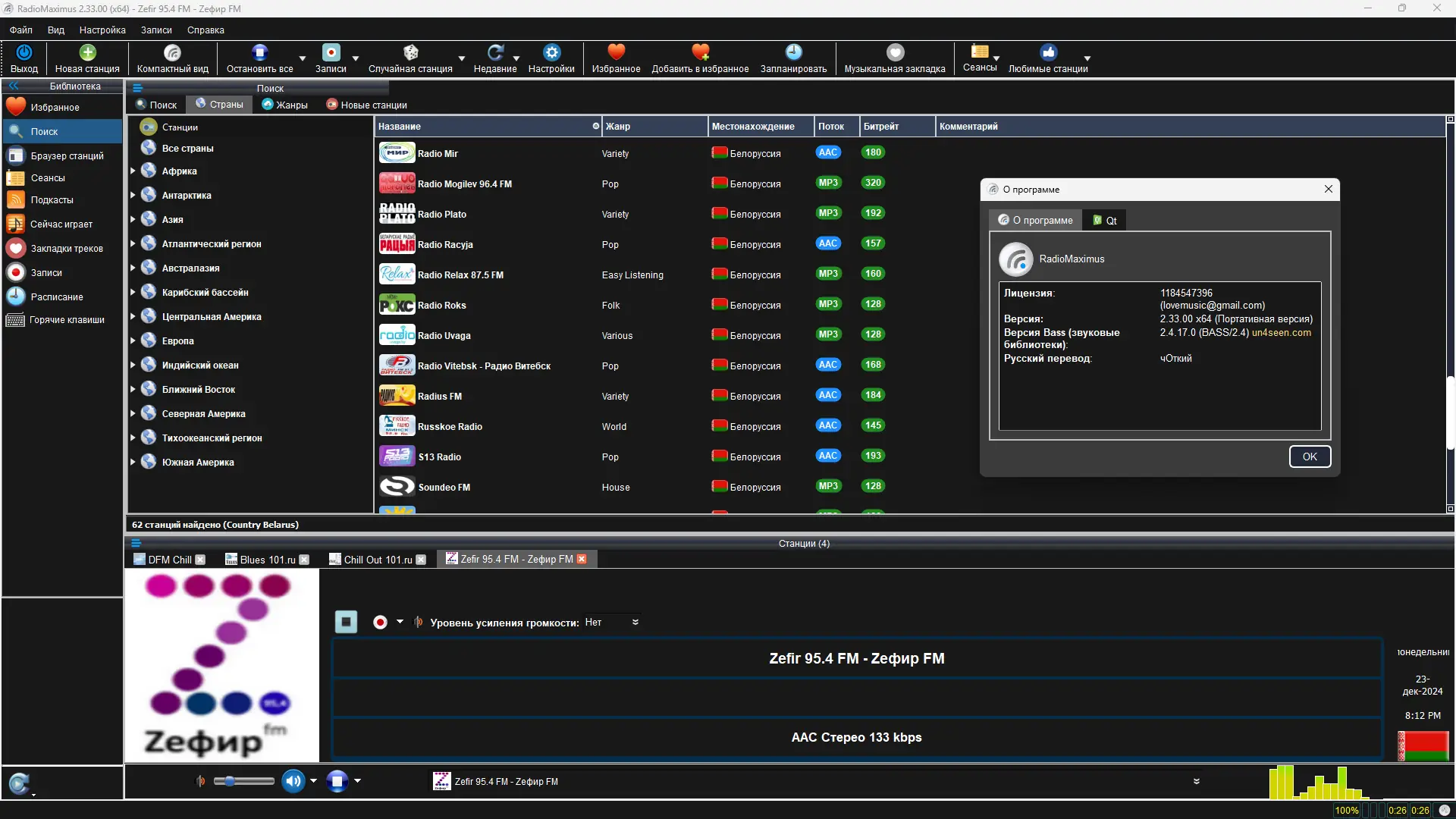This screenshot has height=819, width=1456.
Task: Open Random Station dice icon
Action: point(410,53)
